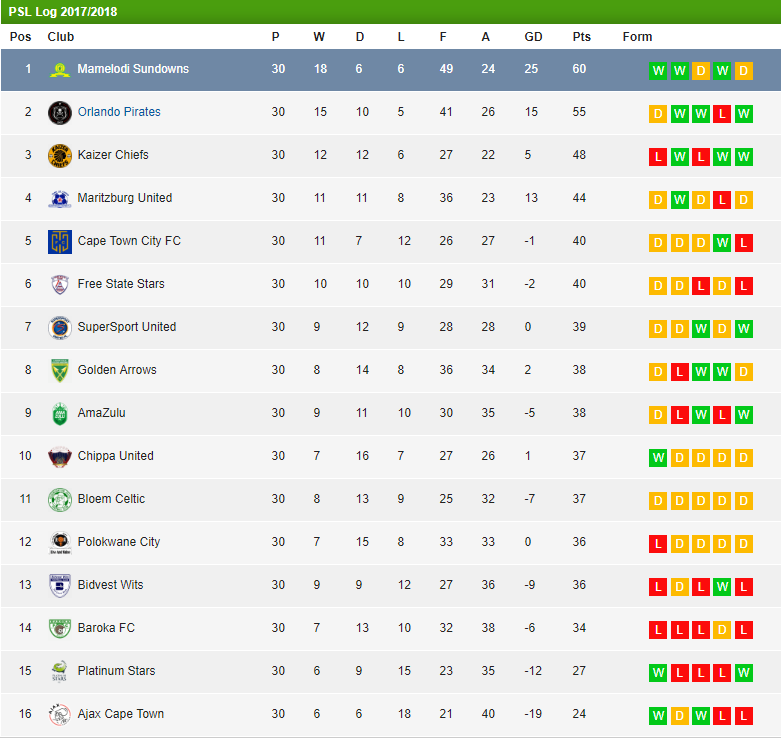
Task: Click the AmaZulu green badge
Action: [60, 414]
